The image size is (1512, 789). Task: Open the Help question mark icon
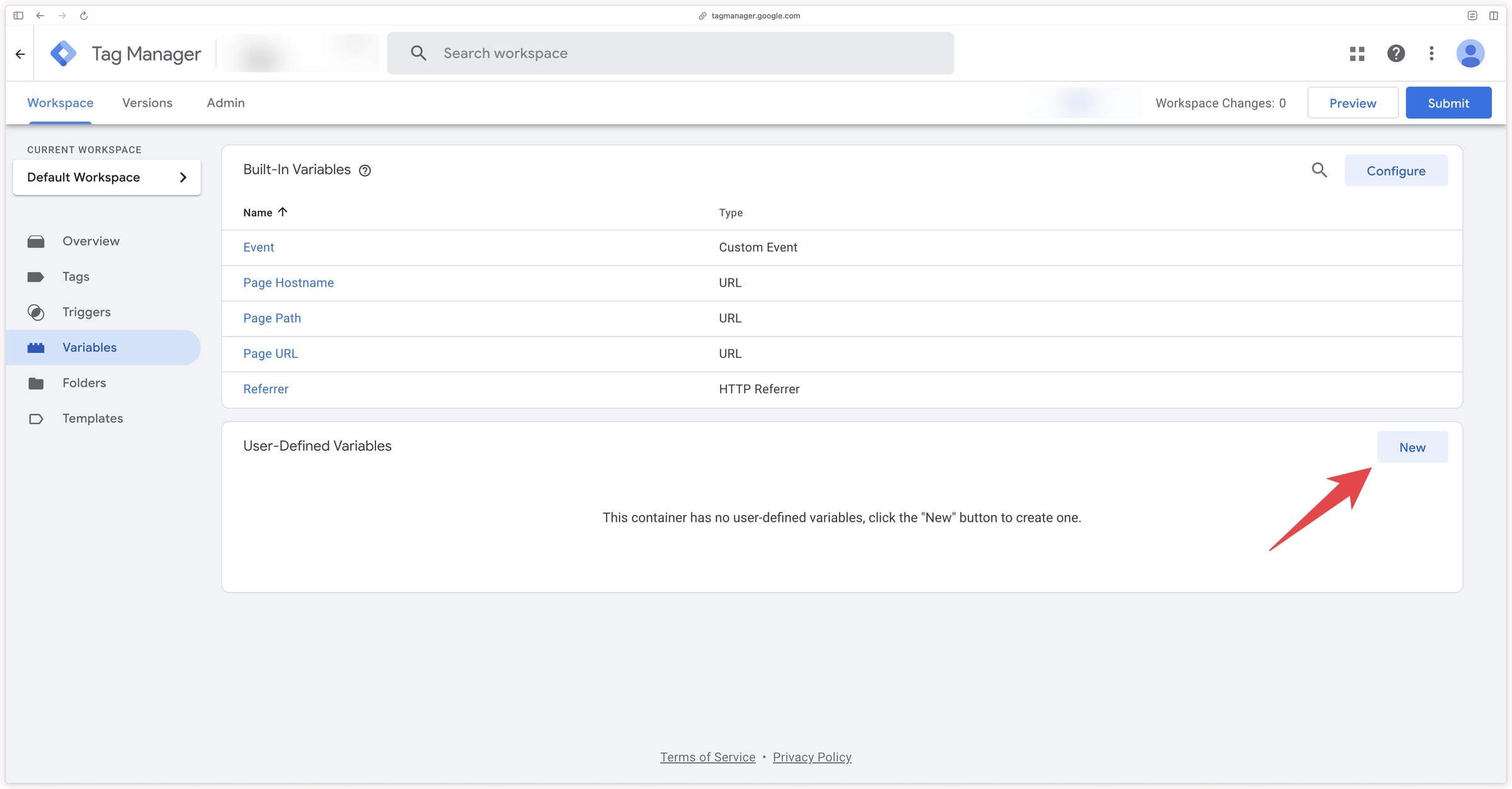pyautogui.click(x=1395, y=54)
